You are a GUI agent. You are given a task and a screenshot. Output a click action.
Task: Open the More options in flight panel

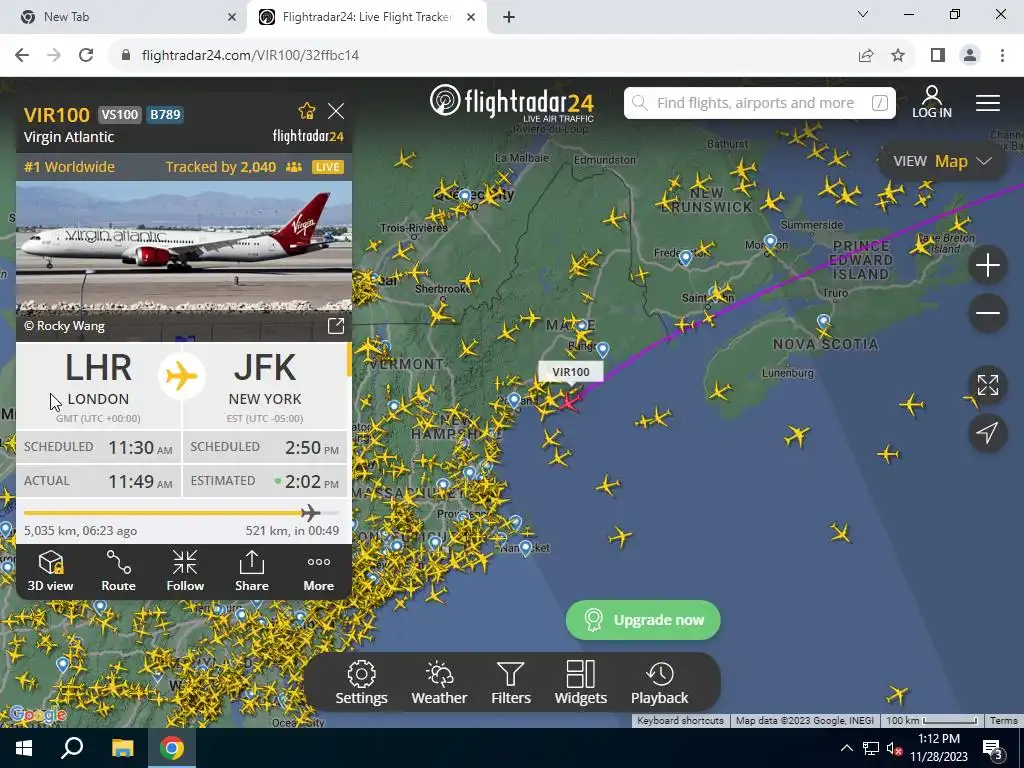[x=318, y=571]
